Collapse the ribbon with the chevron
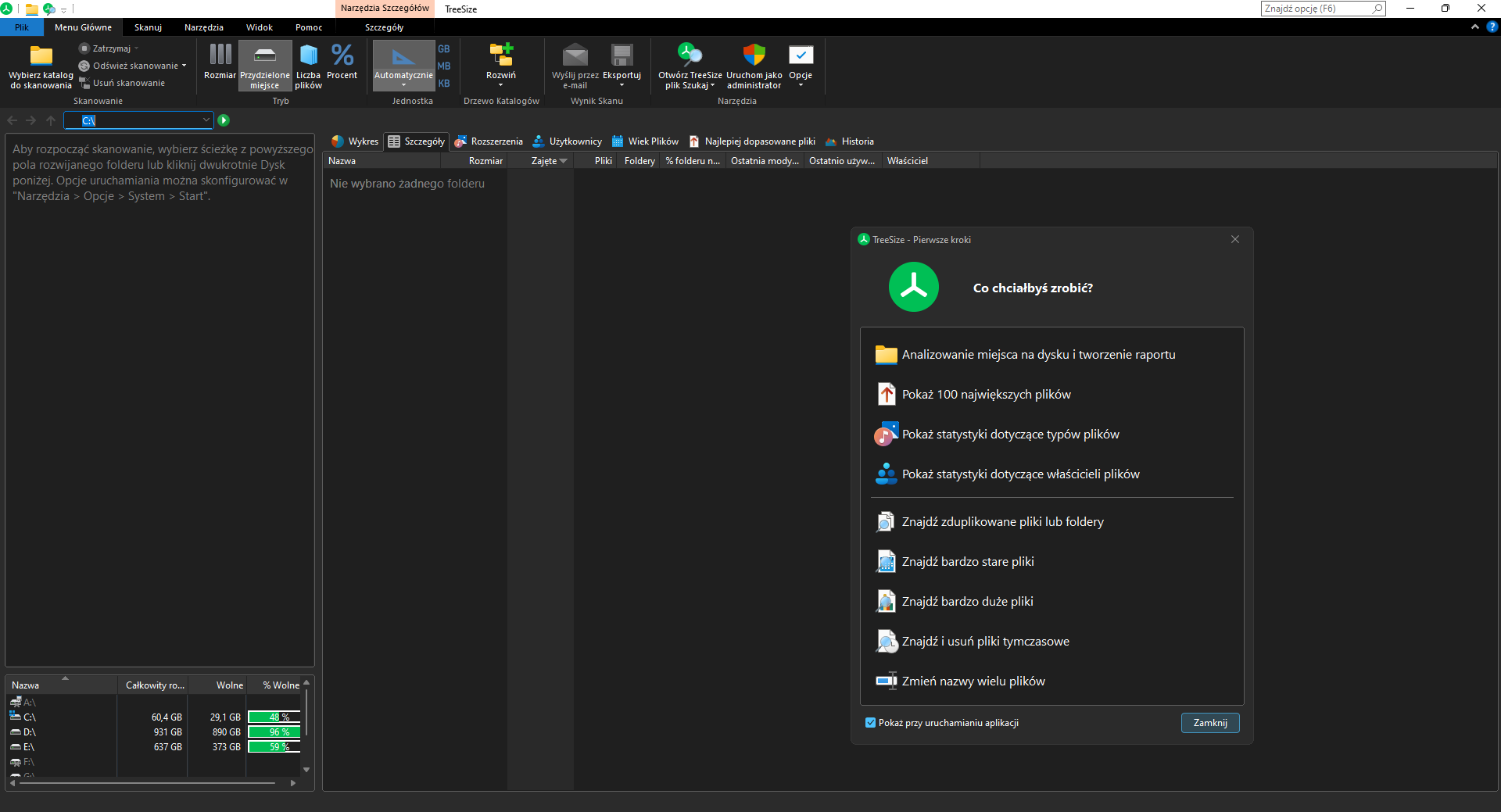This screenshot has width=1501, height=812. point(1475,27)
